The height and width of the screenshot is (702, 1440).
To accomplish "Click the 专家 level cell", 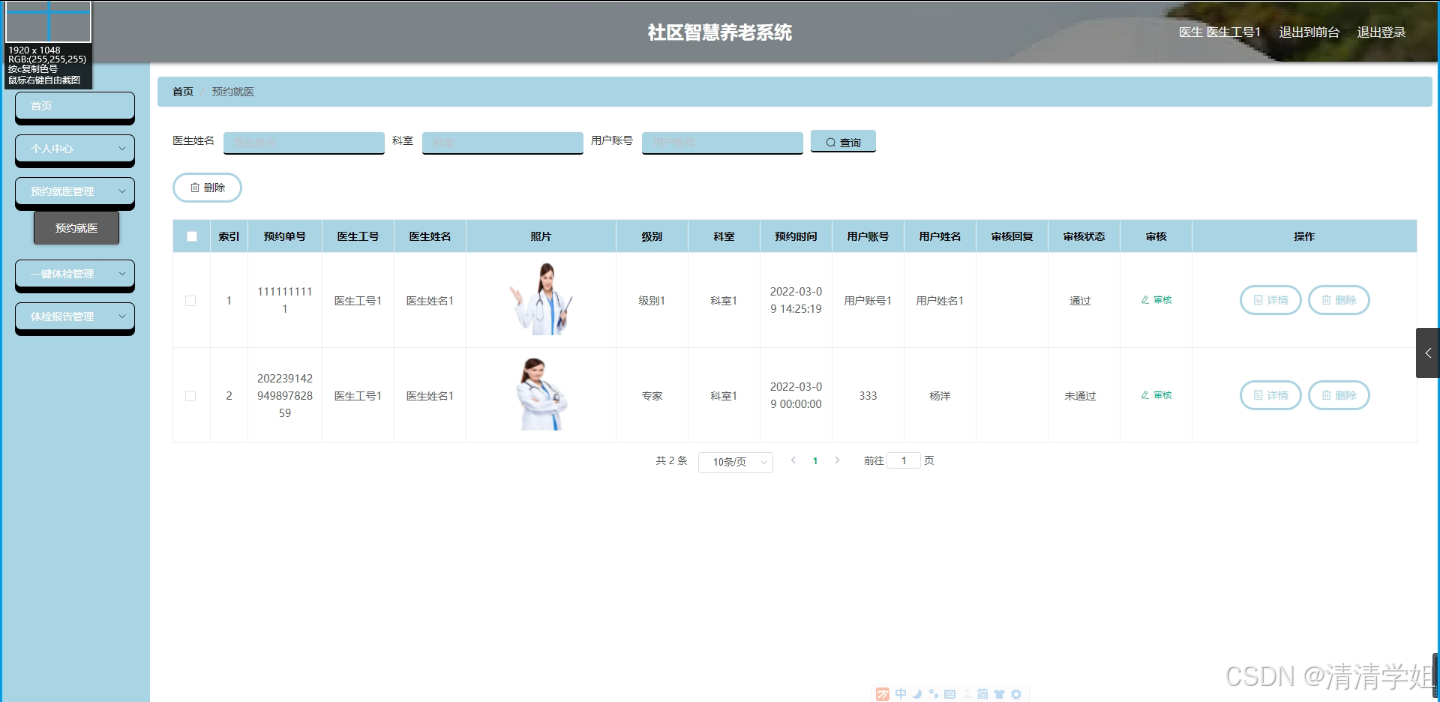I will pos(652,396).
